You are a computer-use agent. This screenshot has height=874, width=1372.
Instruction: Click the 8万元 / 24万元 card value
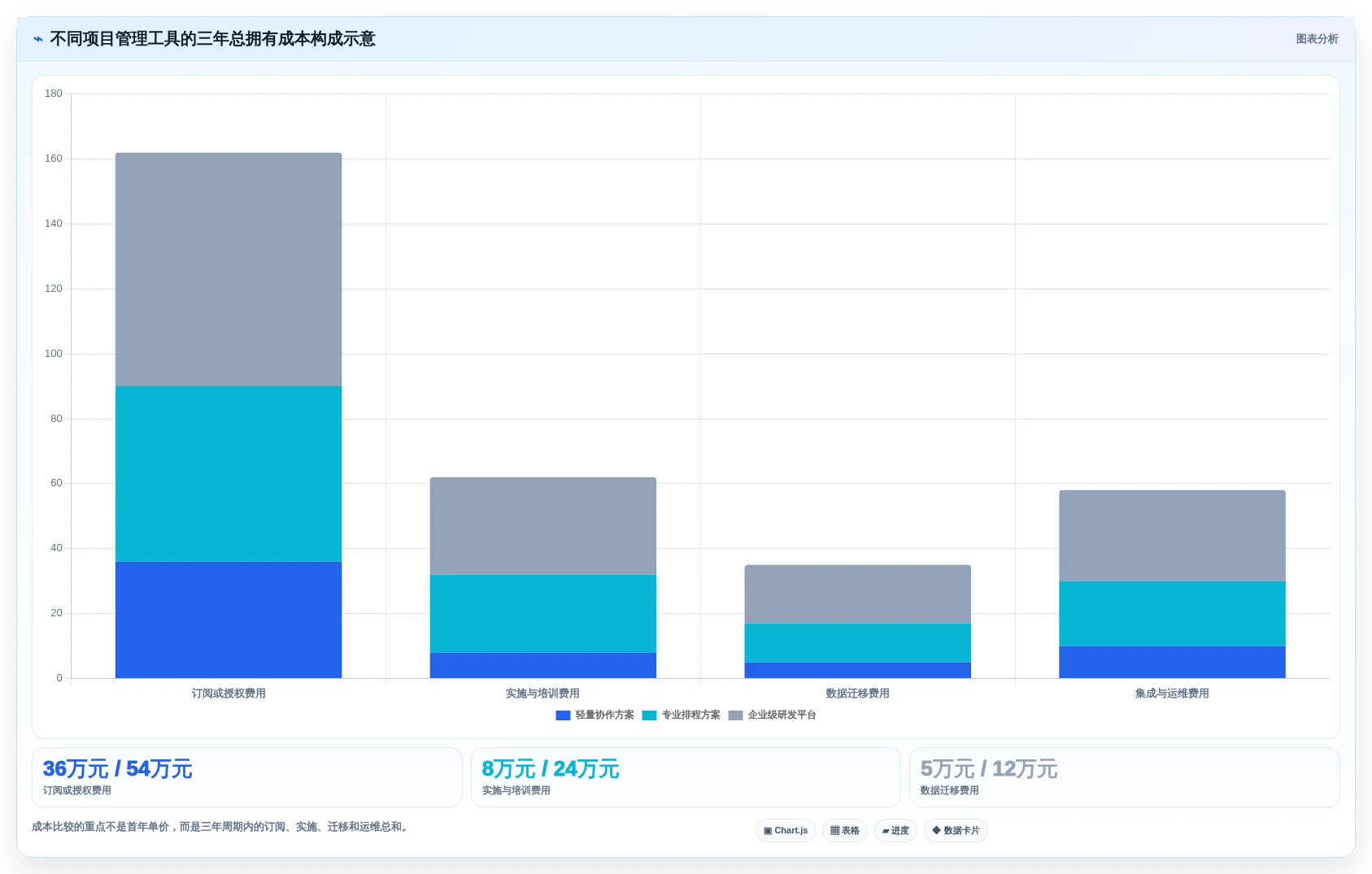[551, 769]
